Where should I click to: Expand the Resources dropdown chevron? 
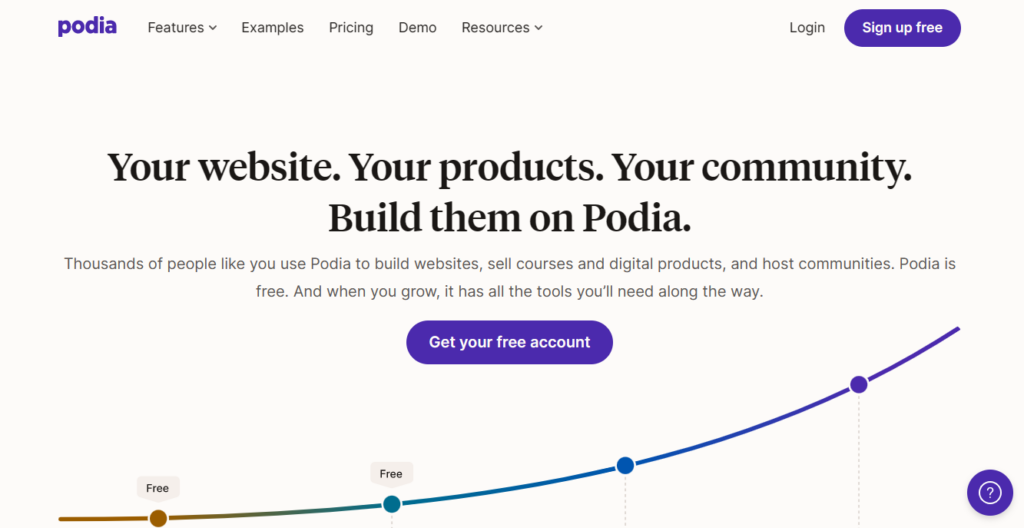(538, 28)
